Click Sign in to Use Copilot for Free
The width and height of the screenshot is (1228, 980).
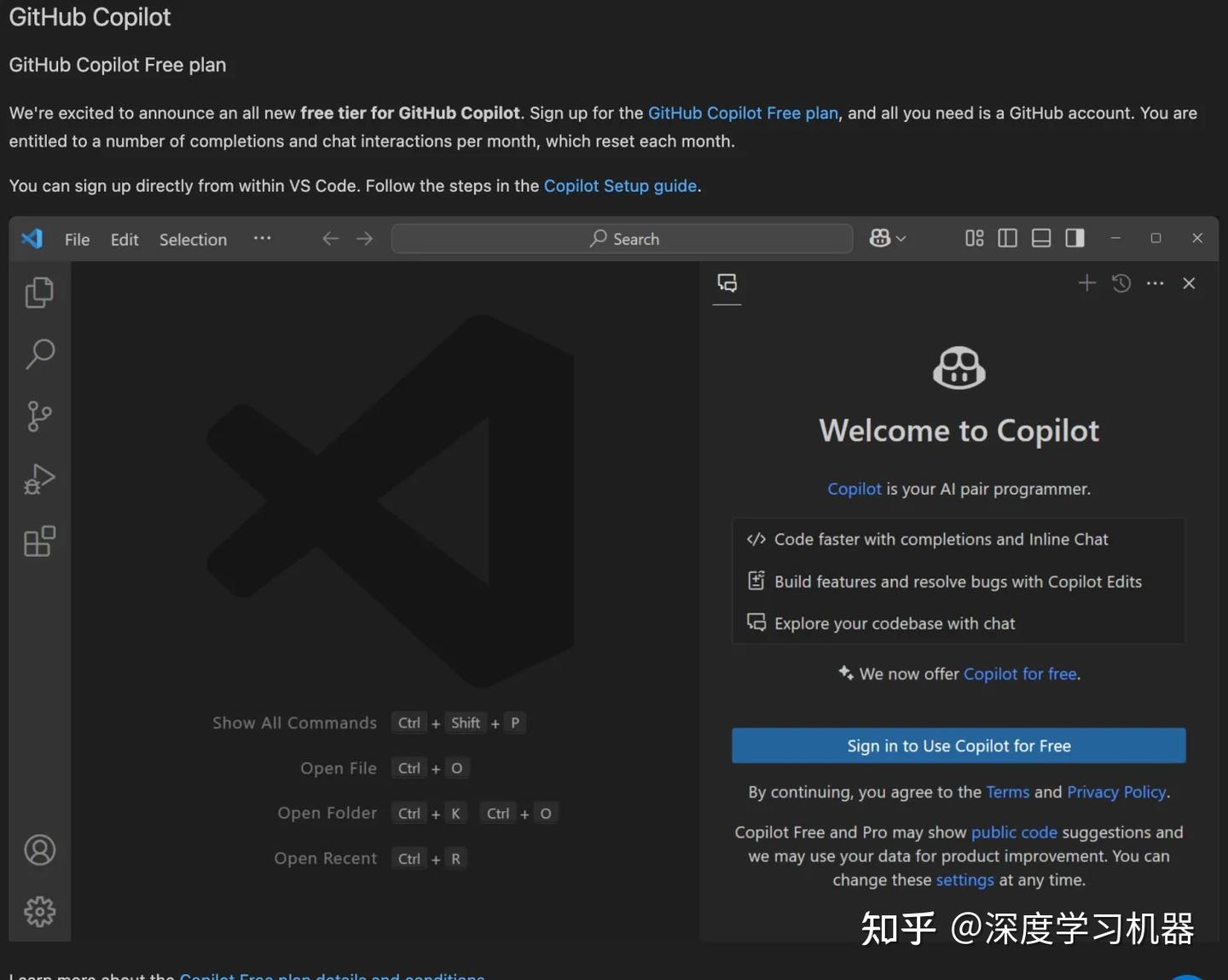point(959,745)
